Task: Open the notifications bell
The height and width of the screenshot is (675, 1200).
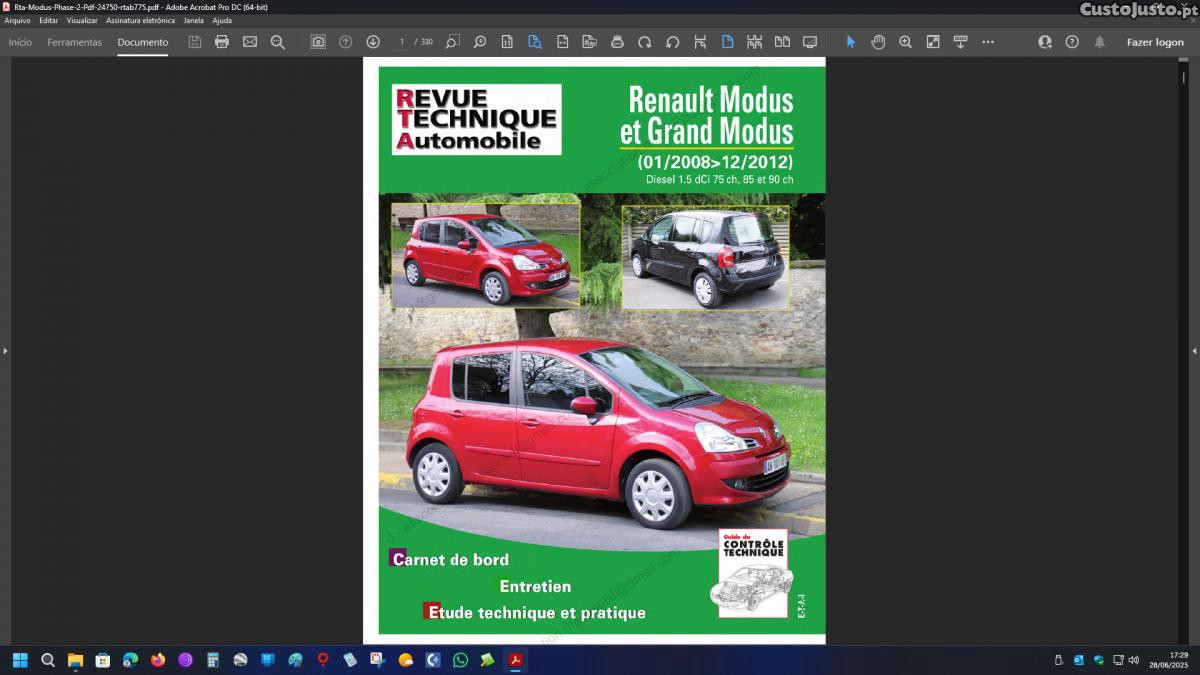Action: click(1100, 42)
